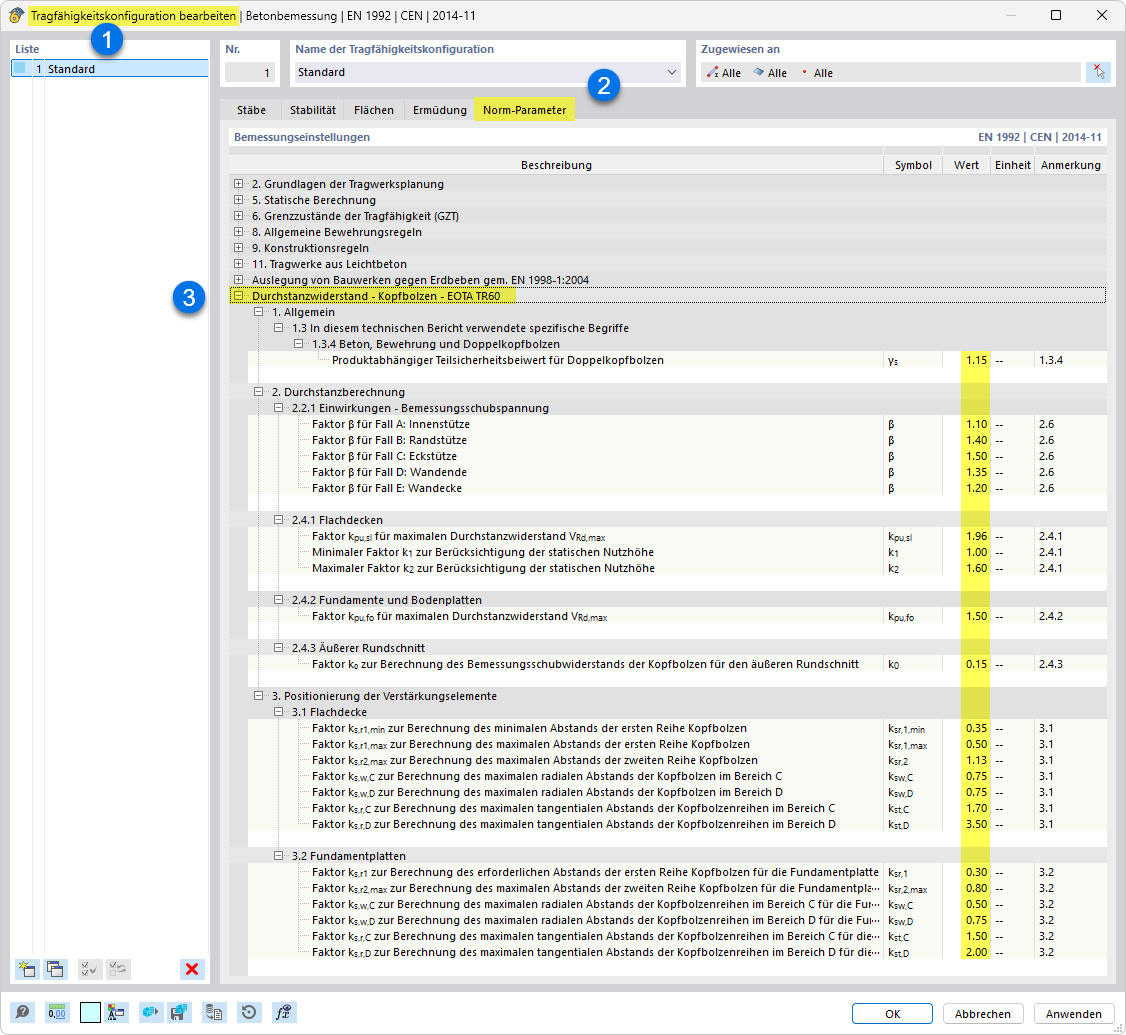
Task: Expand 8. Allgemeine Bewehrungsregeln
Action: 239,231
